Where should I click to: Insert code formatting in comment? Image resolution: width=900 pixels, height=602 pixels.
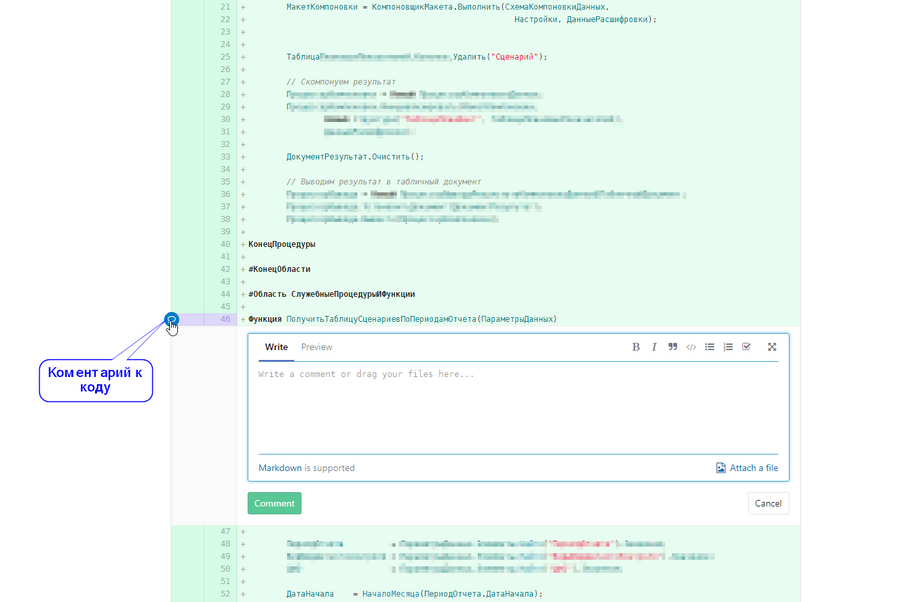[691, 347]
